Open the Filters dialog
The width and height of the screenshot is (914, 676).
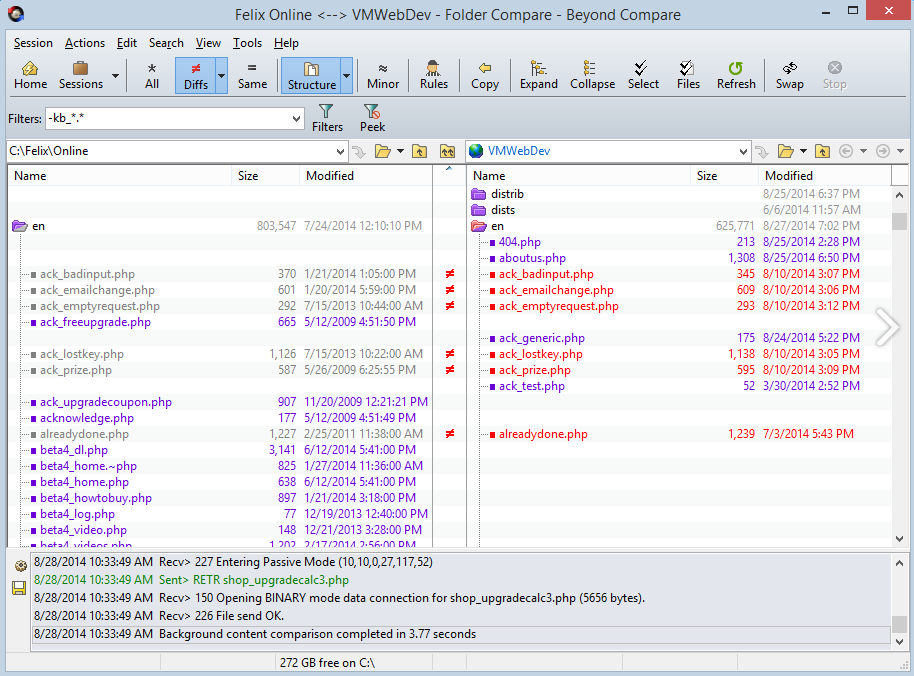point(327,118)
